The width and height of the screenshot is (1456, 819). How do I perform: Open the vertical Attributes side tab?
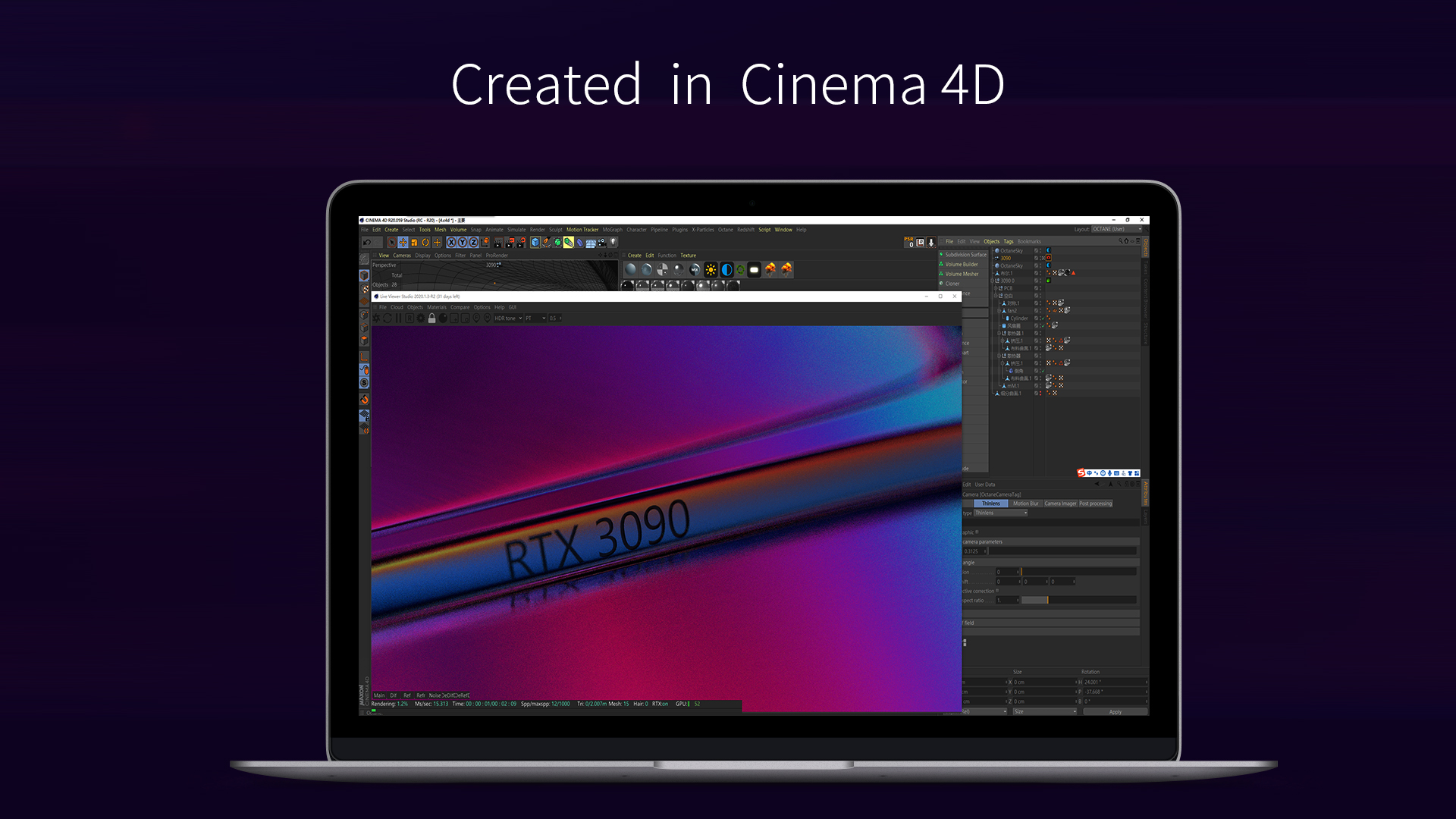coord(1145,493)
